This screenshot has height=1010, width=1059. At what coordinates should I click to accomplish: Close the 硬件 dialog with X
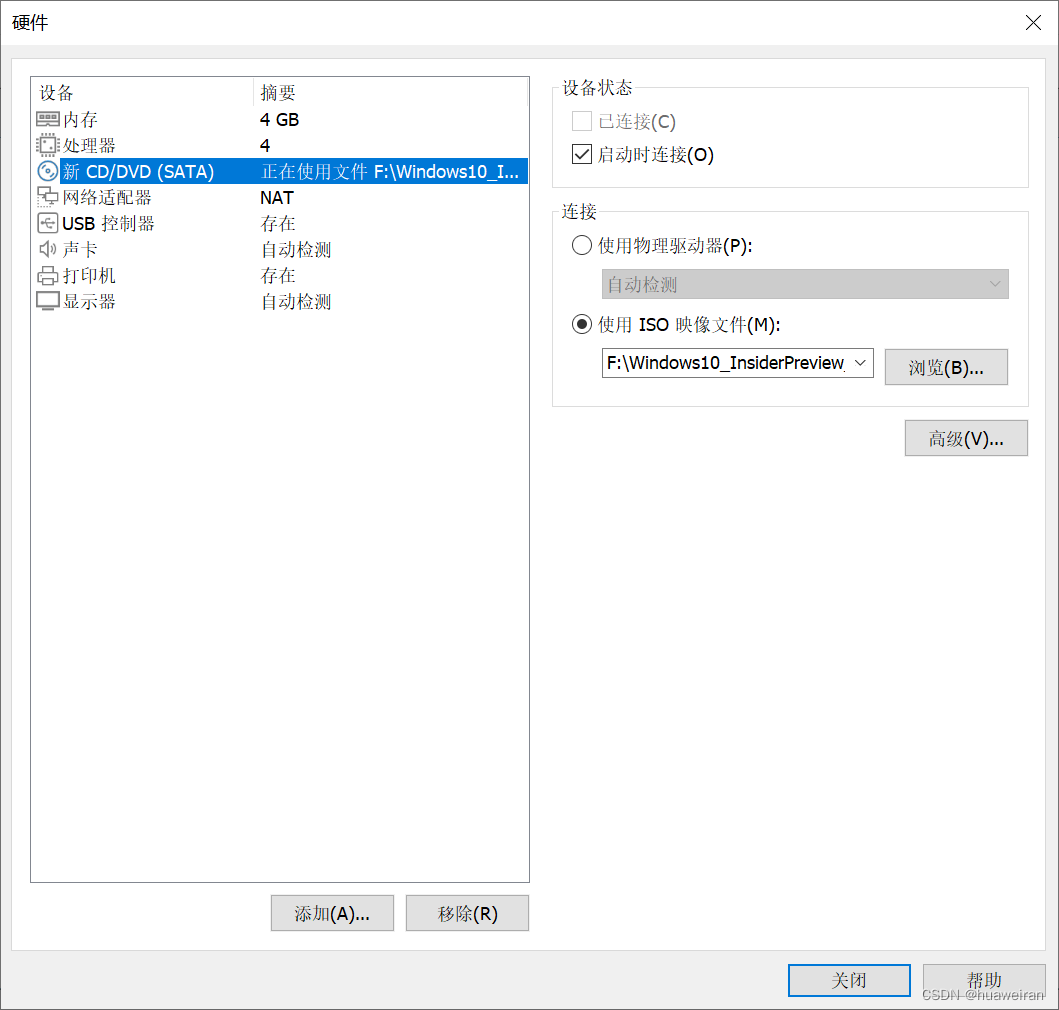(x=1033, y=23)
